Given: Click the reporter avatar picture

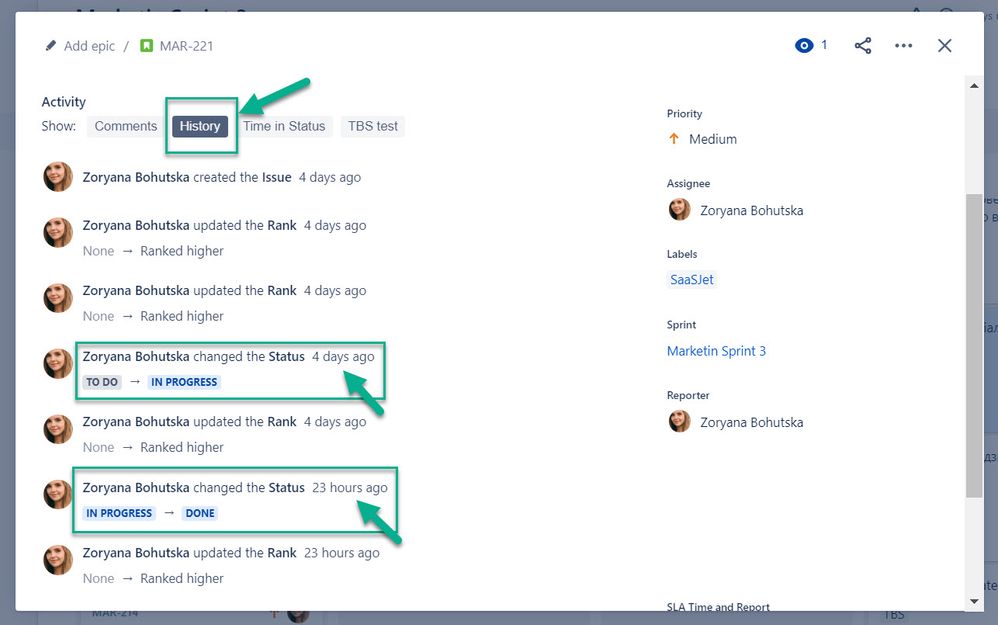Looking at the screenshot, I should (680, 421).
